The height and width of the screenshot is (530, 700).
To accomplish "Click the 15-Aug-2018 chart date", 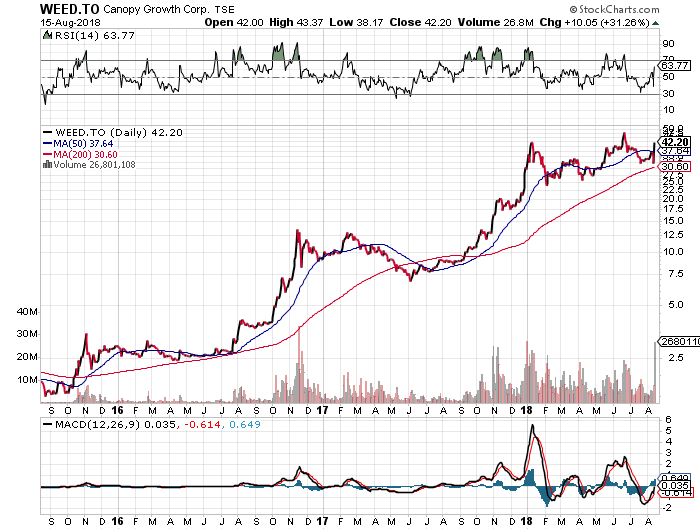I will pos(71,22).
